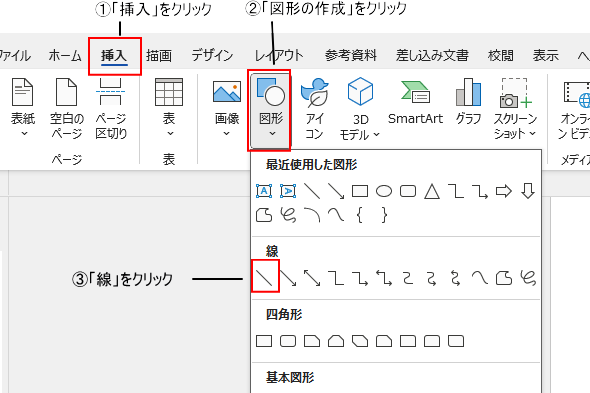Click the ページ区切り page break button
Viewport: 590px width, 393px height.
click(x=111, y=108)
